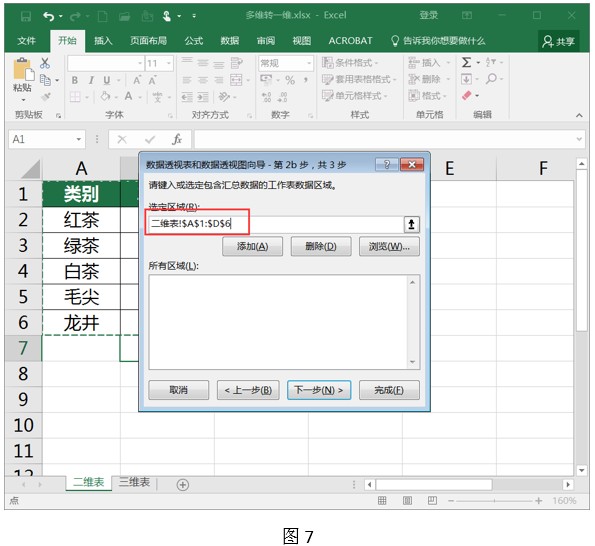Switch to Page Layout view icon
The image size is (595, 546).
coord(407,500)
